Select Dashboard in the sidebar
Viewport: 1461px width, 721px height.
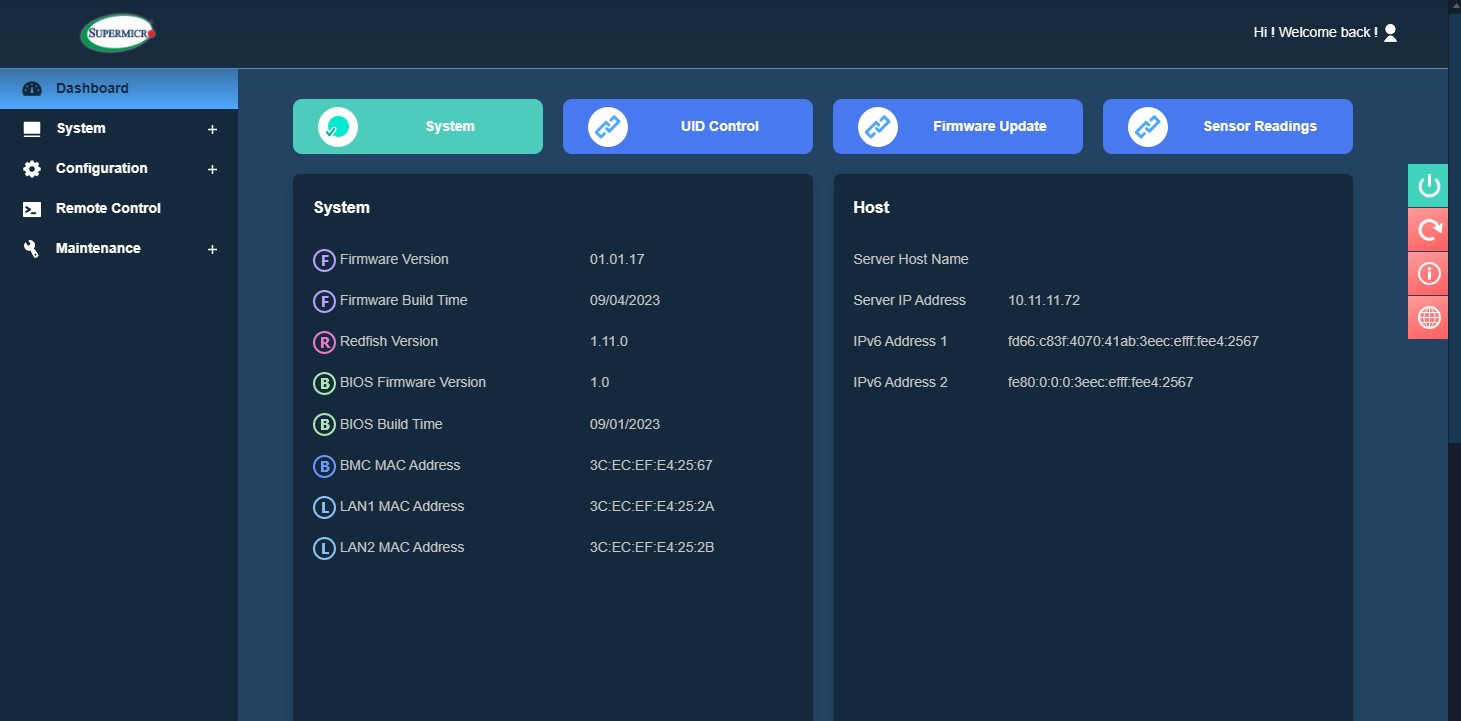click(92, 88)
